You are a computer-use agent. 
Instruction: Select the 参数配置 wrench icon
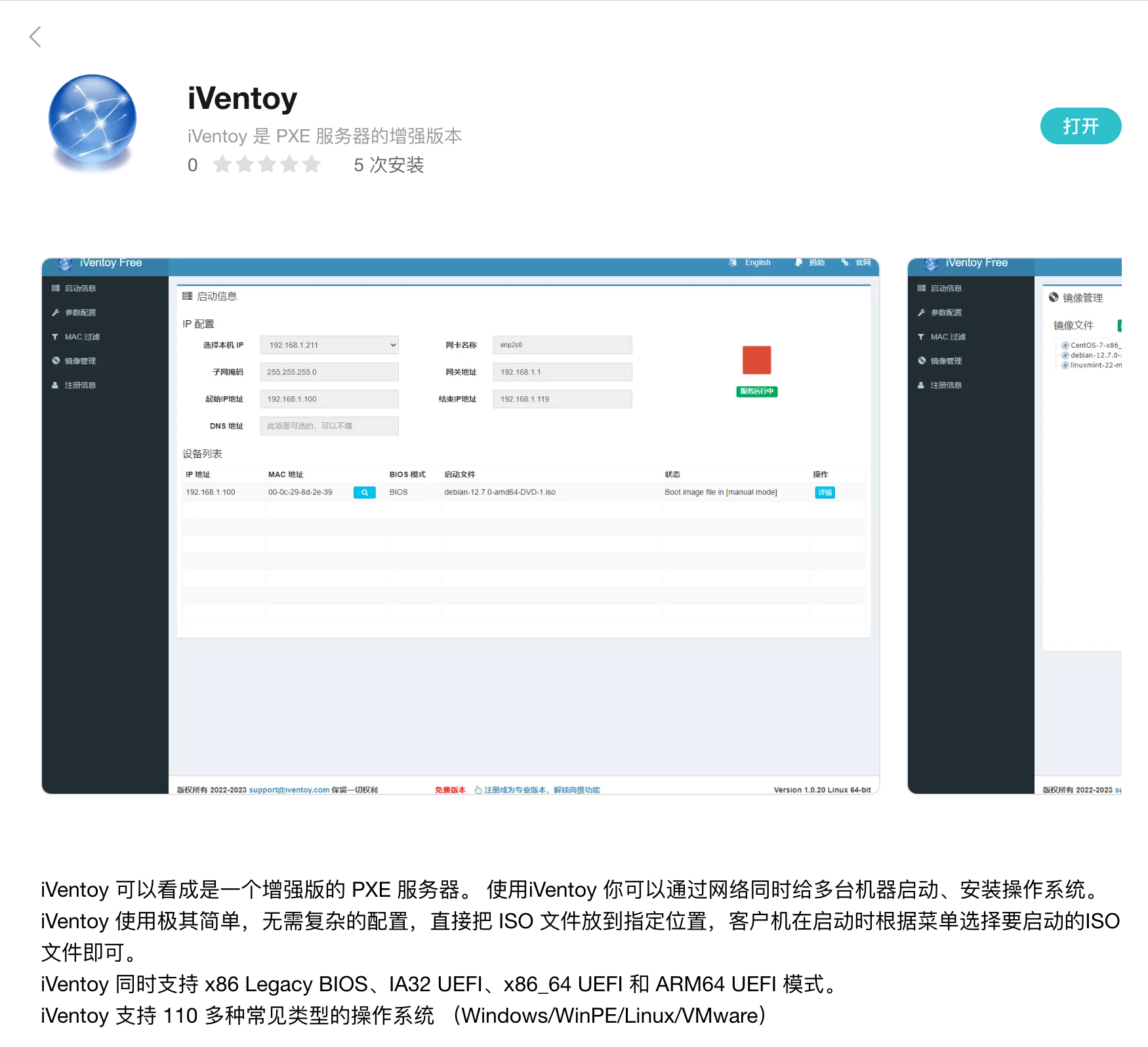coord(56,312)
